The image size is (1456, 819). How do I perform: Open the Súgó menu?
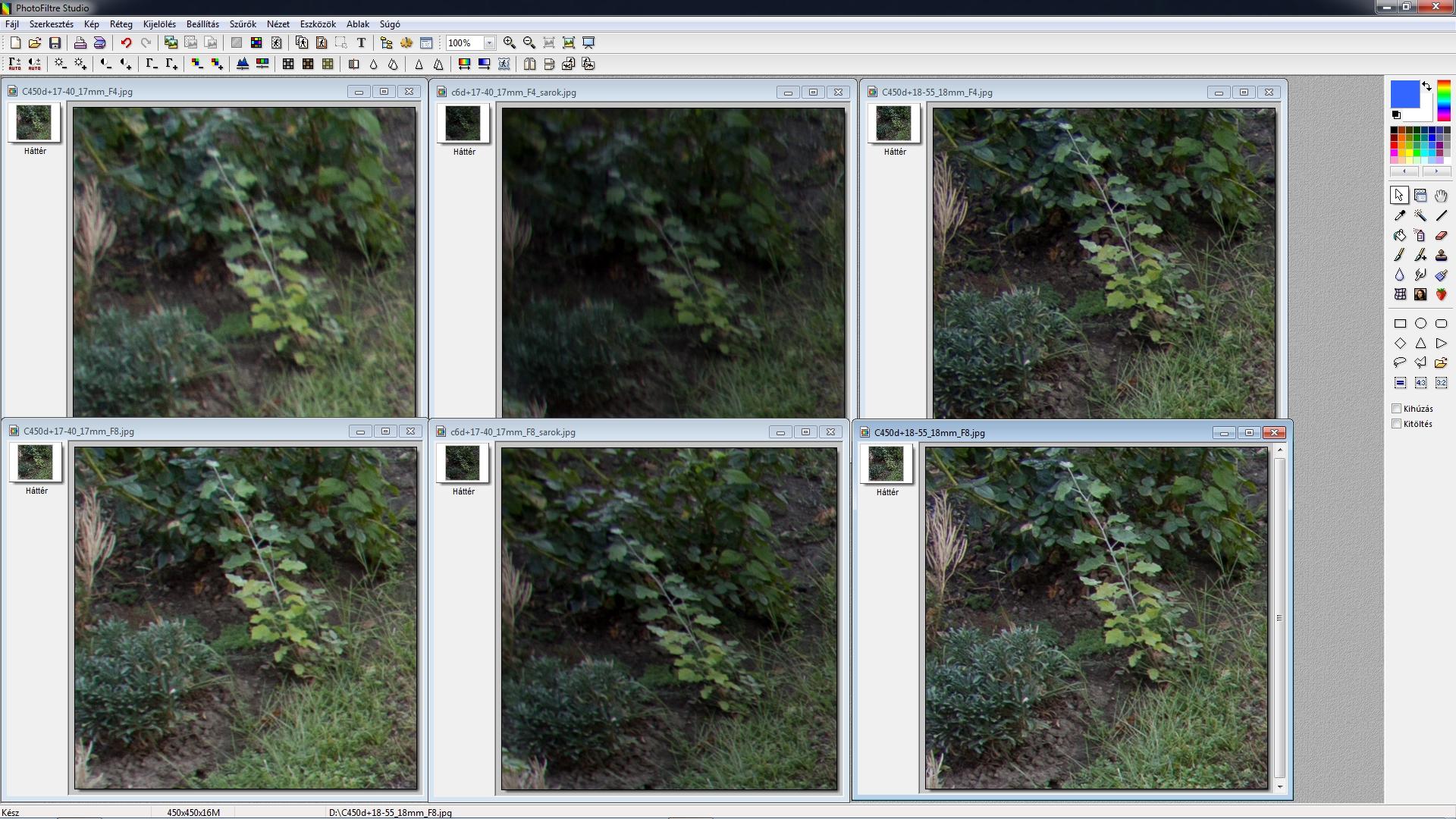tap(390, 24)
